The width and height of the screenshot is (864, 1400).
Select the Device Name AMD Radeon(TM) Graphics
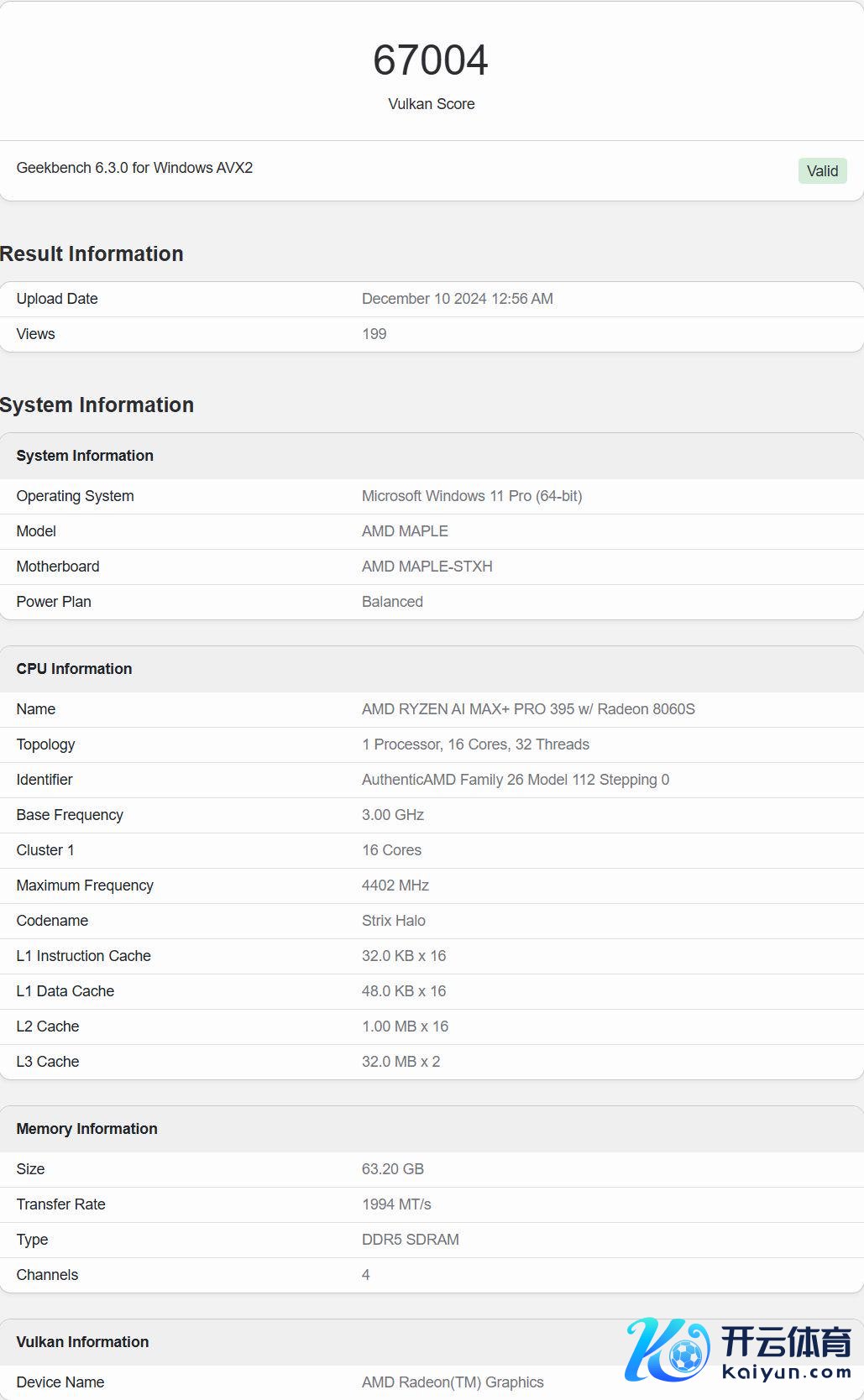click(x=452, y=1382)
